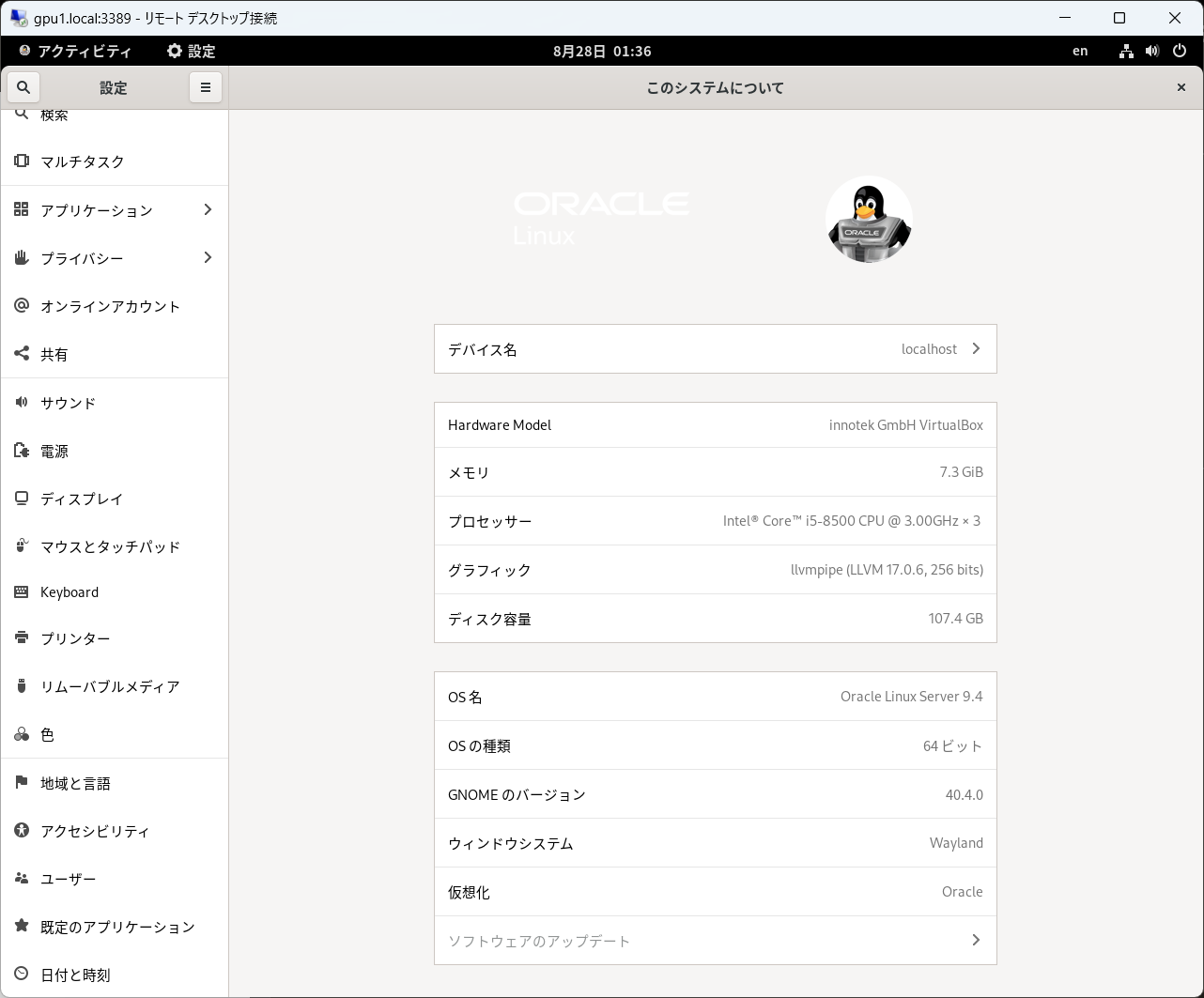Image resolution: width=1204 pixels, height=998 pixels.
Task: Click the network icon in top bar
Action: pos(1126,51)
